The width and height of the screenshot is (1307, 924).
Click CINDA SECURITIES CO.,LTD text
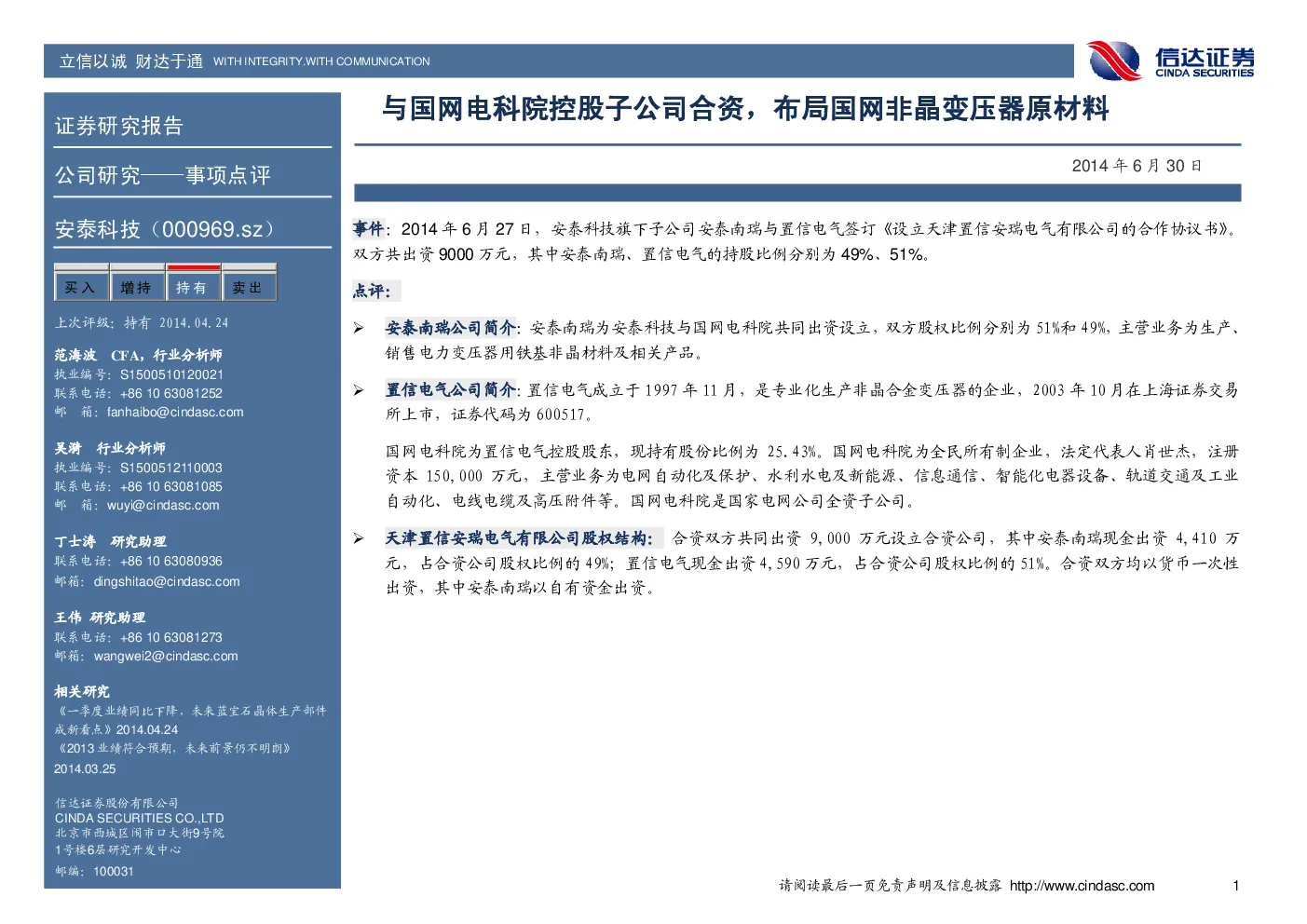pyautogui.click(x=139, y=818)
